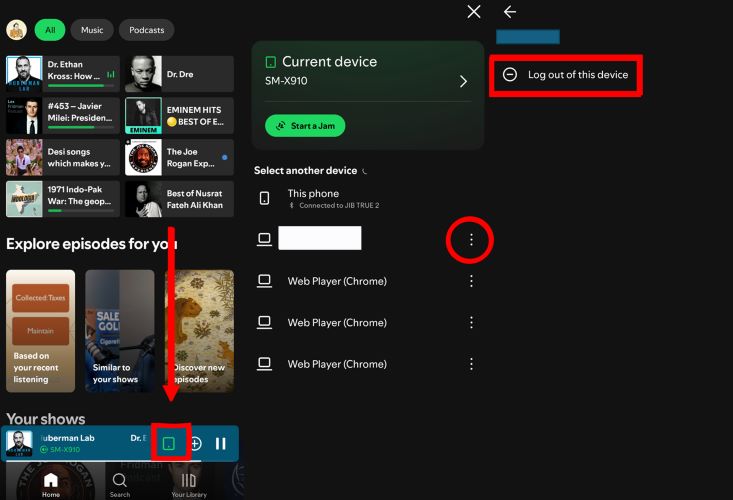Image resolution: width=733 pixels, height=500 pixels.
Task: Open Dr. Ethan Kross episode tile
Action: [x=63, y=74]
